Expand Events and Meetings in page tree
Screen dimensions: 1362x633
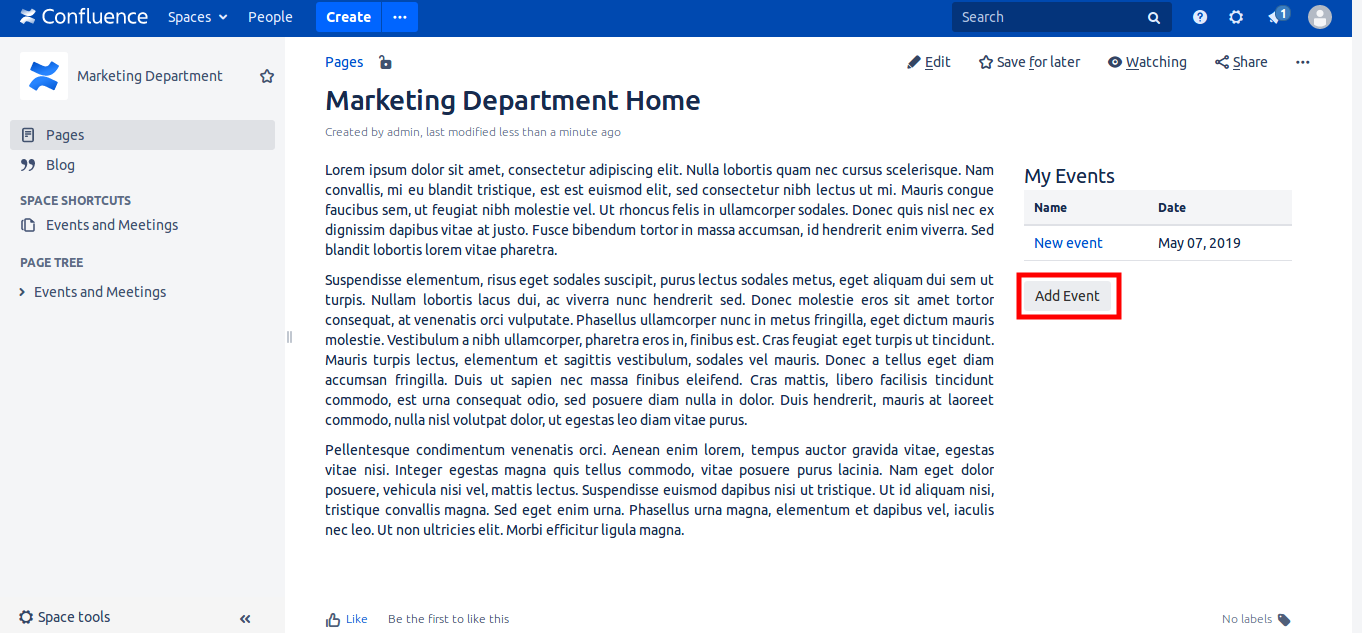23,292
